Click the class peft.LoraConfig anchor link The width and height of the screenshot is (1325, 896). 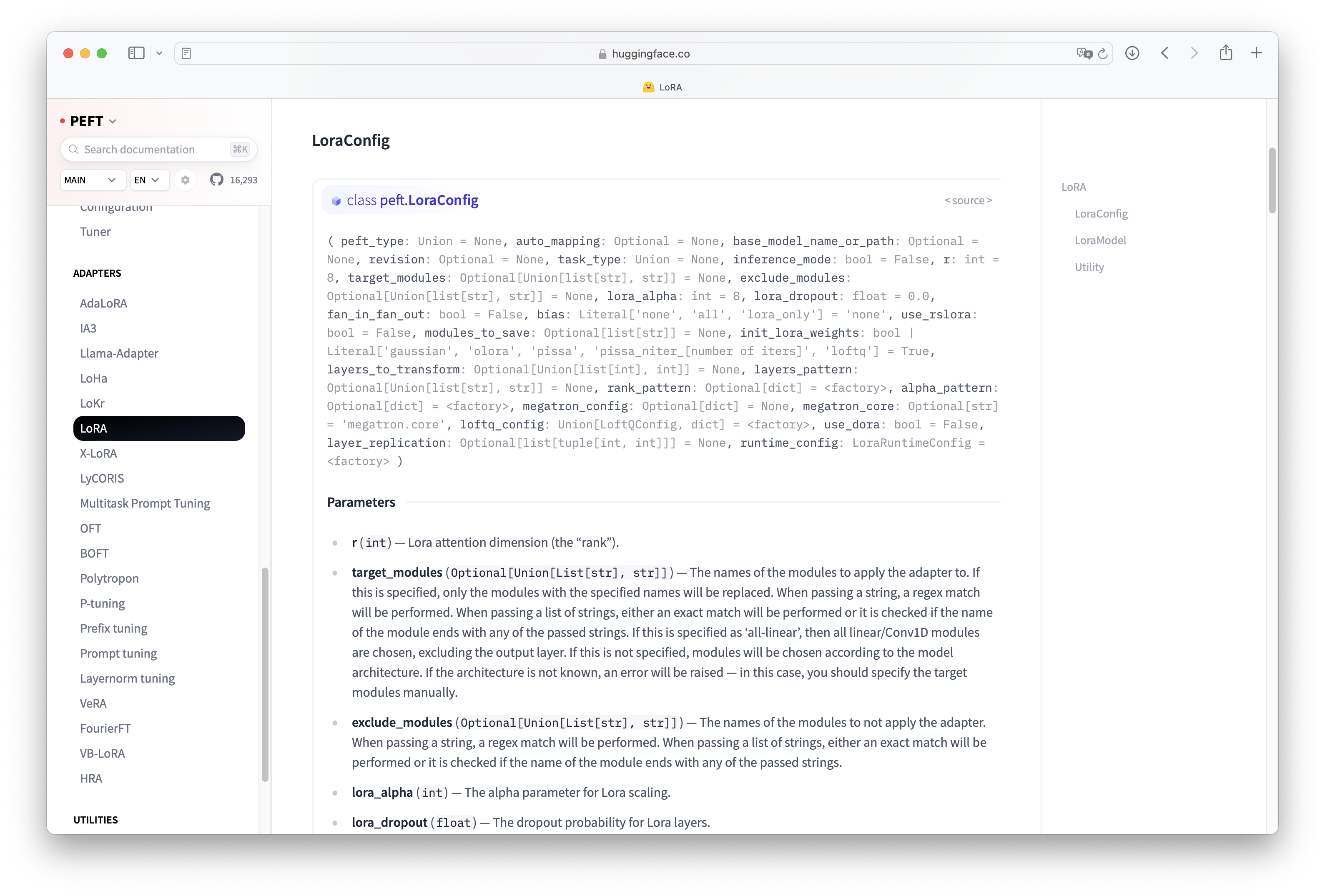point(412,200)
